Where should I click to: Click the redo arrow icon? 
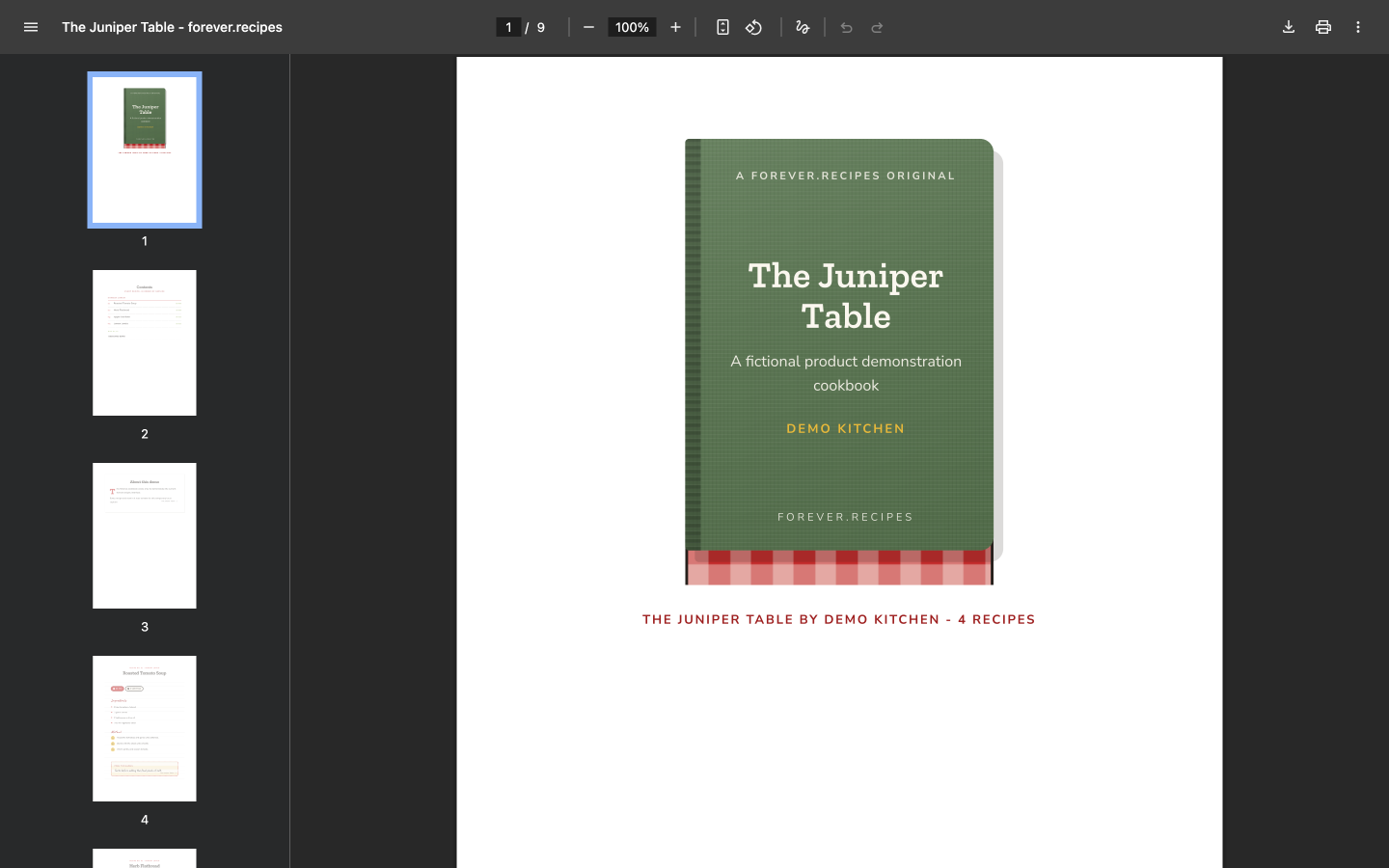coord(877,27)
